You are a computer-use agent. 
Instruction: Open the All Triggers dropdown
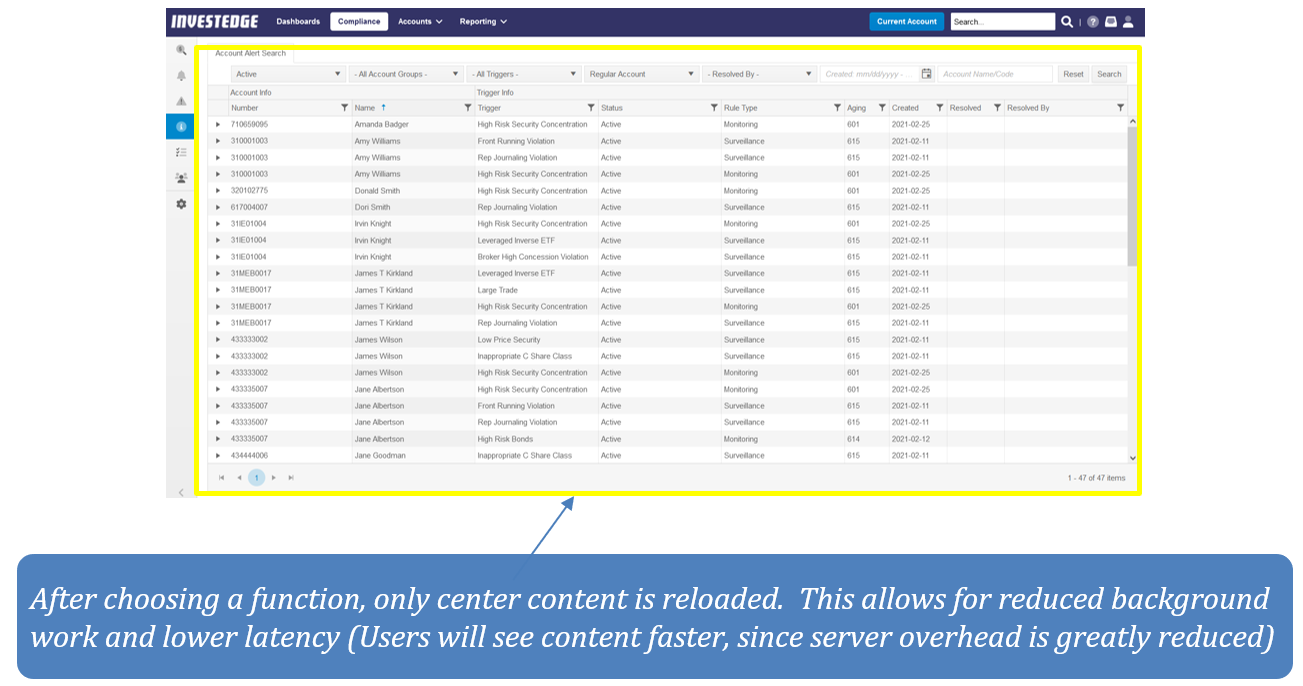click(x=524, y=74)
